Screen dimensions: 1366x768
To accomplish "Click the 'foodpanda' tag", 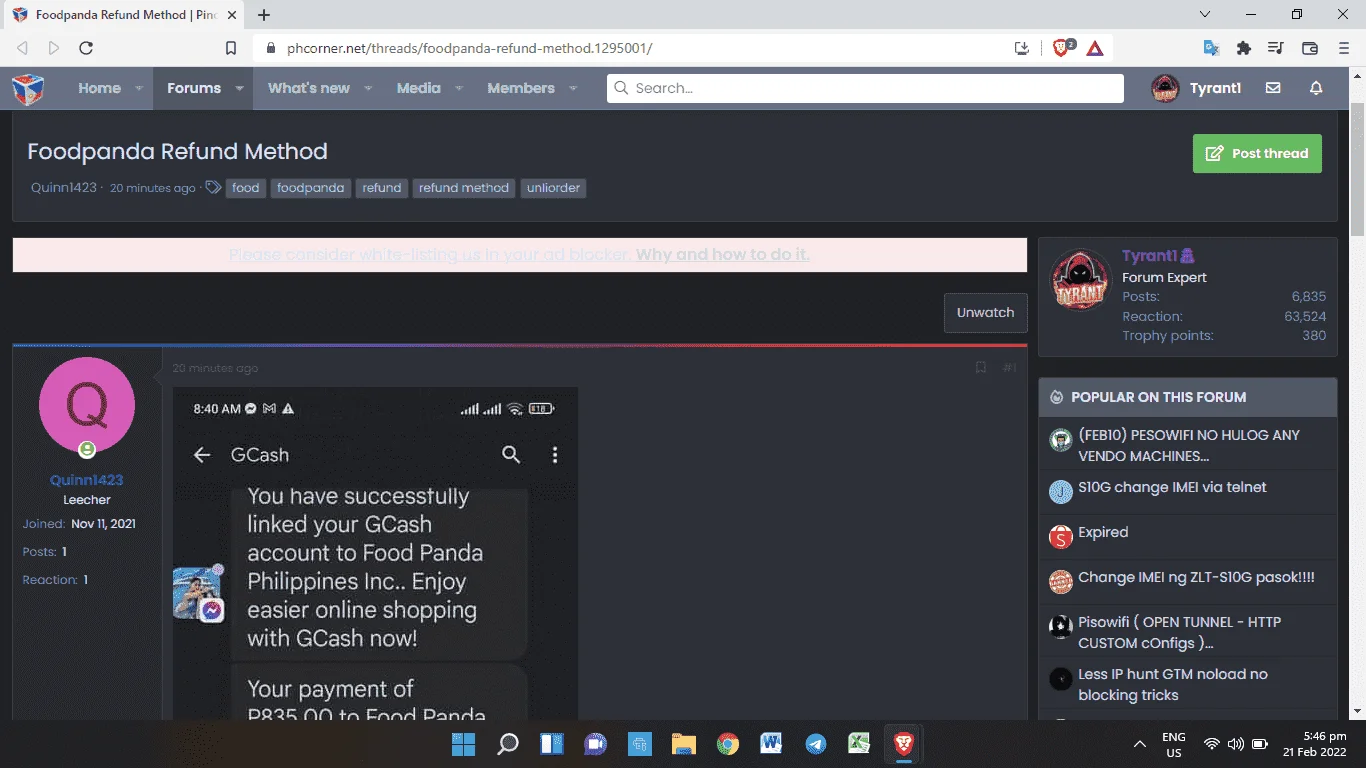I will 310,187.
